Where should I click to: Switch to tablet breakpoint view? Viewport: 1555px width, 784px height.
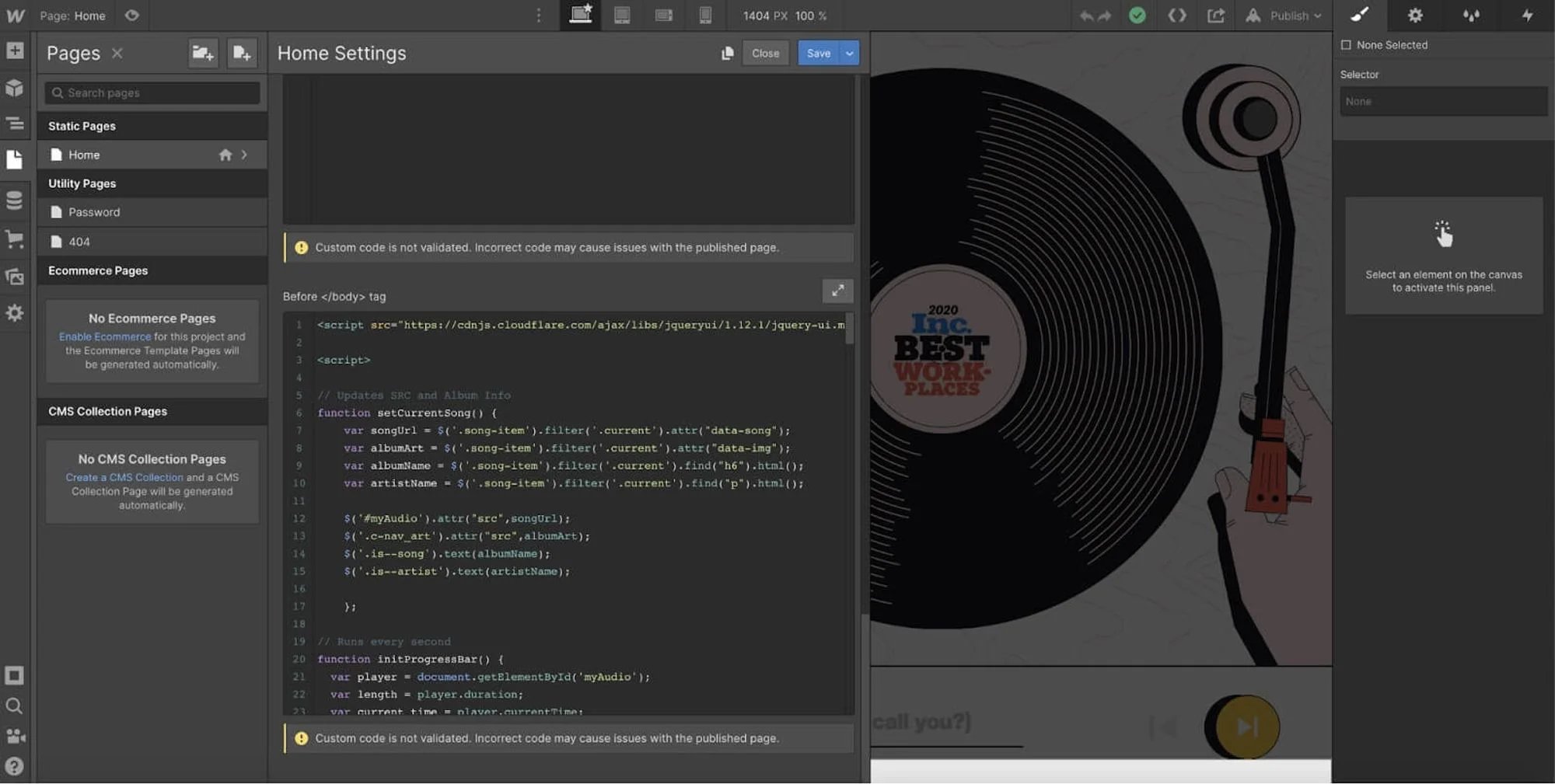pyautogui.click(x=621, y=16)
